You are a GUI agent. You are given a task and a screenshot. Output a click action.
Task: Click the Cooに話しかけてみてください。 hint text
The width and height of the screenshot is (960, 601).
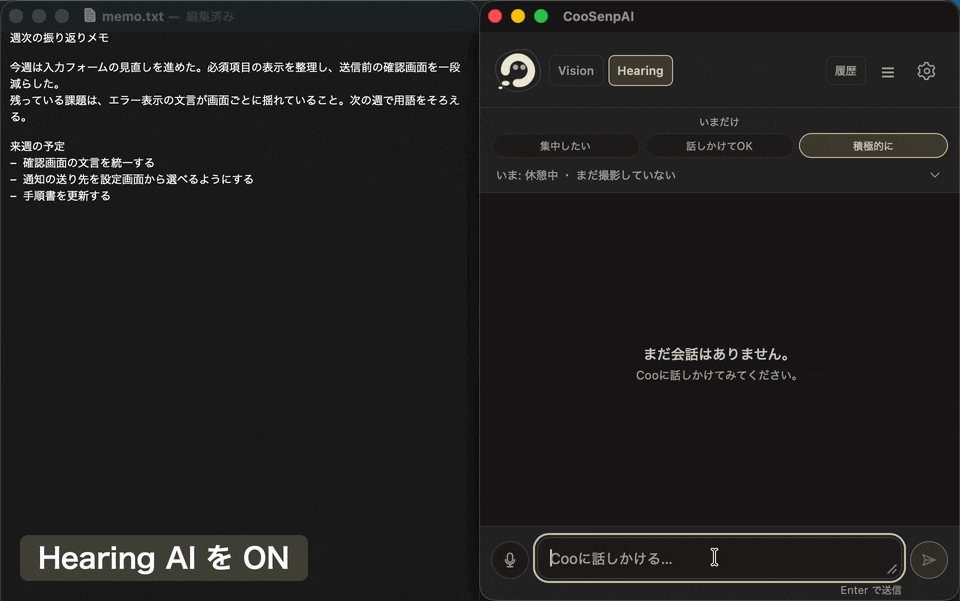716,375
